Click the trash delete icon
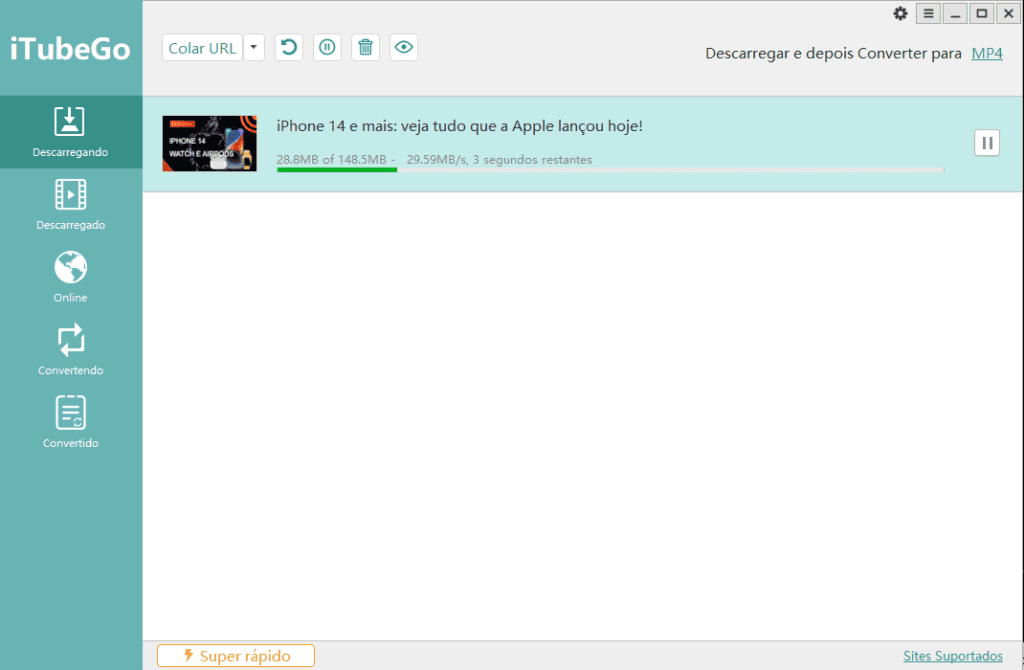The image size is (1024, 670). click(x=365, y=47)
